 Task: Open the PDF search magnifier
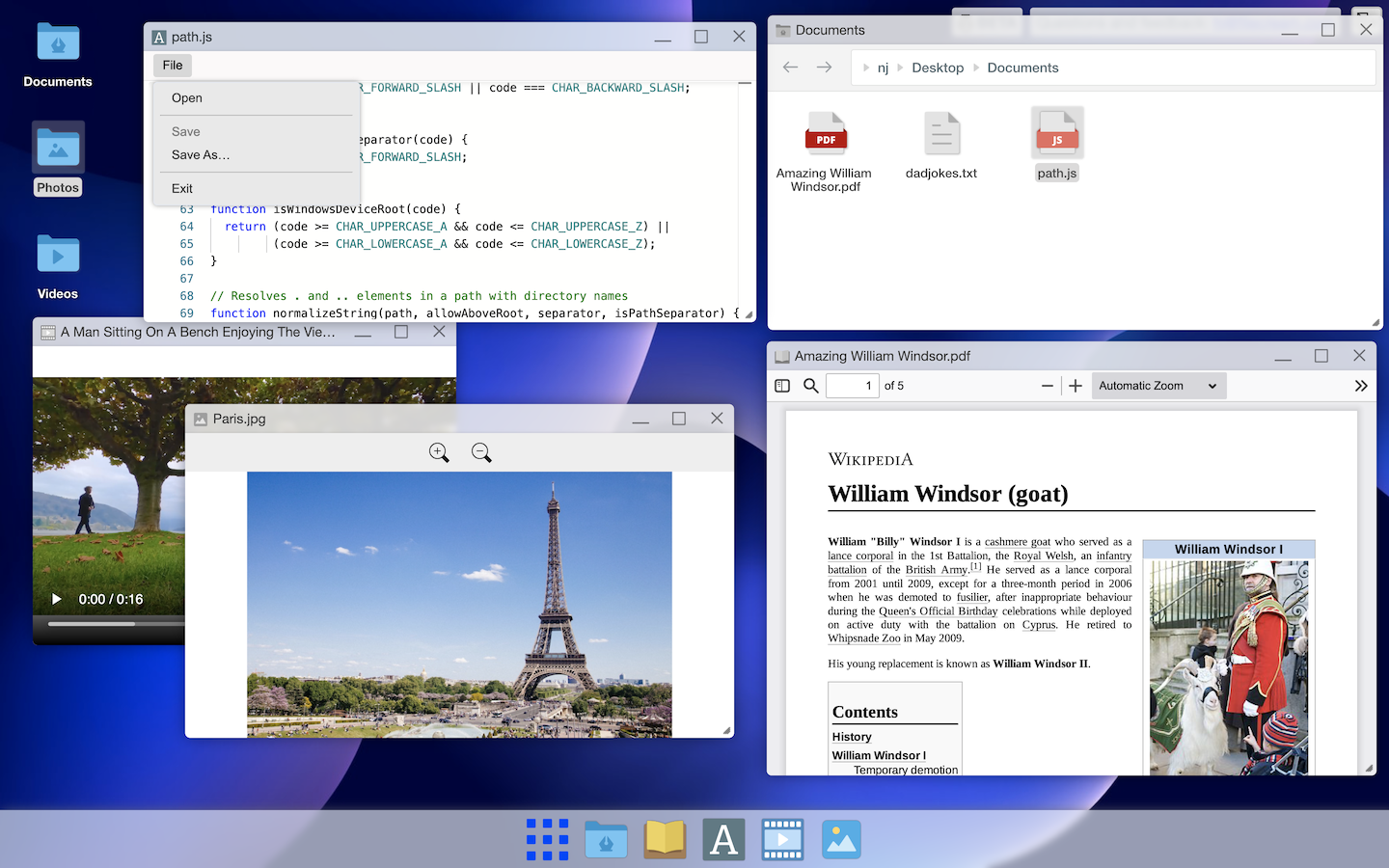pyautogui.click(x=811, y=386)
